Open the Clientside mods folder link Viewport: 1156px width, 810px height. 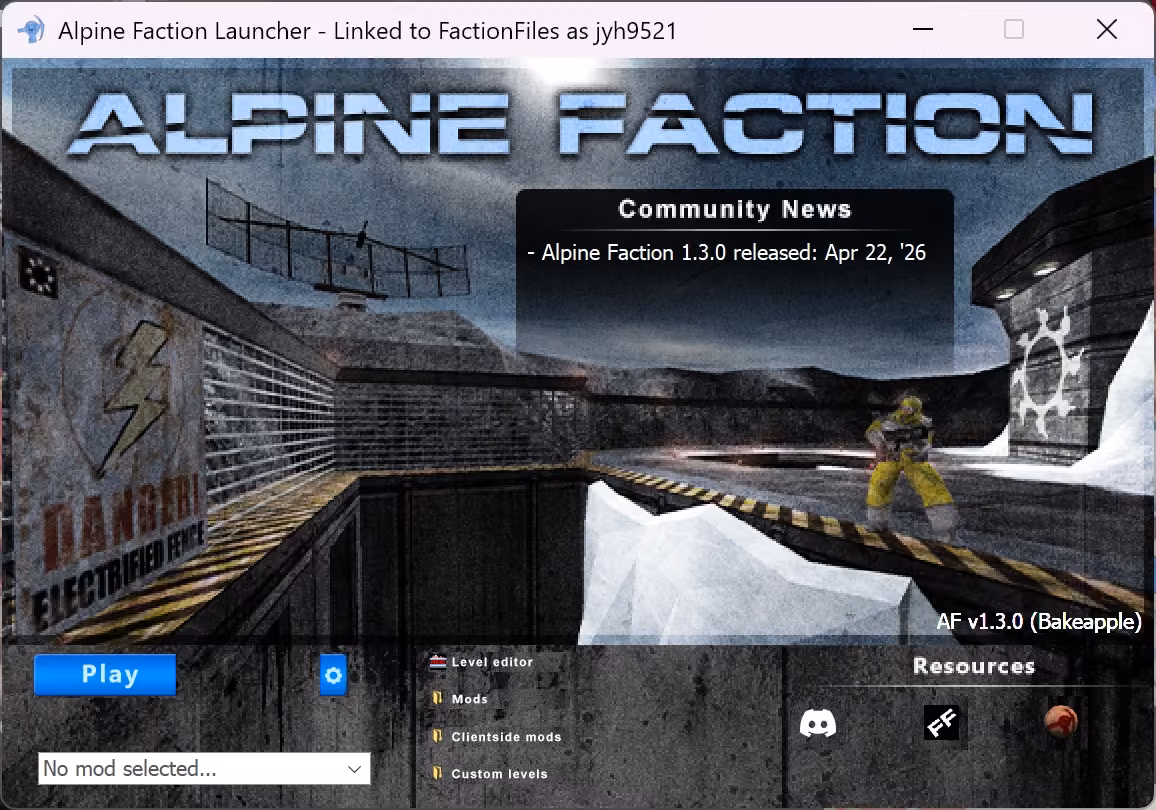click(x=506, y=736)
